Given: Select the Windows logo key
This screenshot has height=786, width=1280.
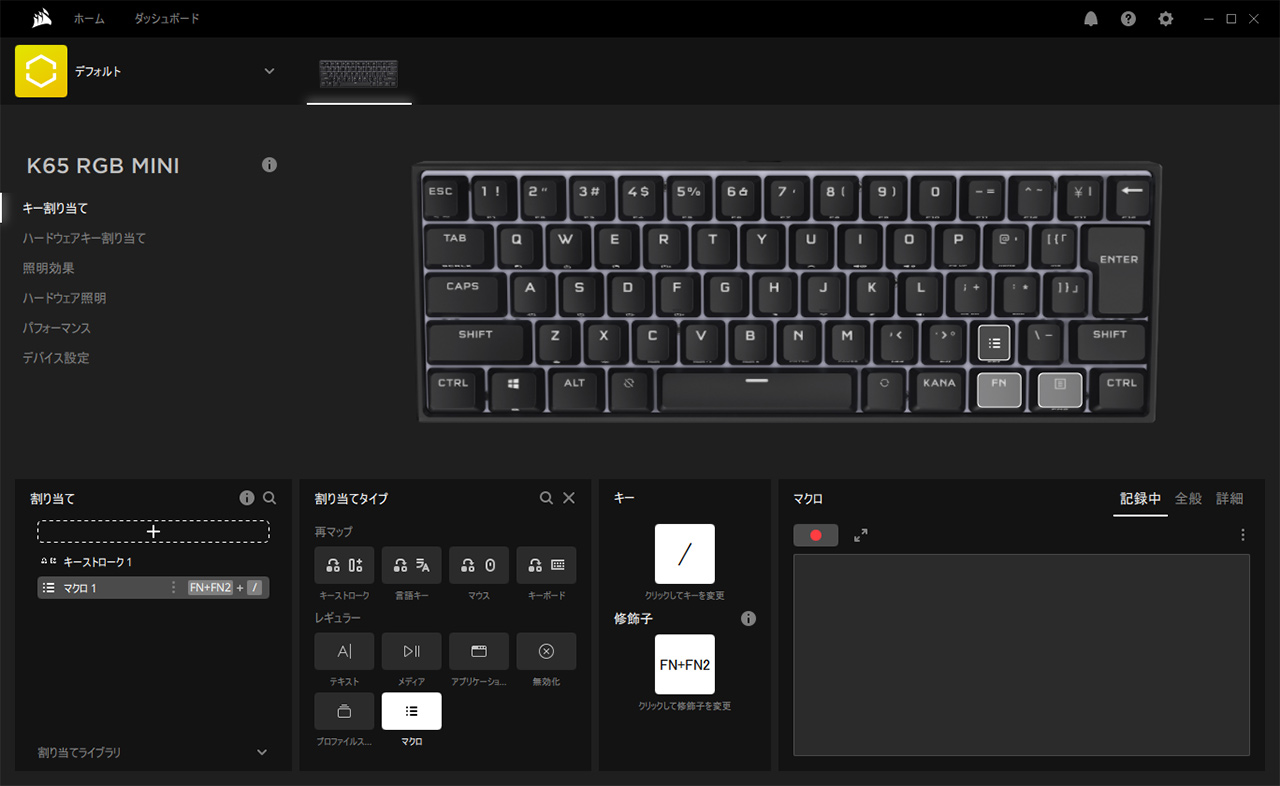Looking at the screenshot, I should pyautogui.click(x=513, y=390).
